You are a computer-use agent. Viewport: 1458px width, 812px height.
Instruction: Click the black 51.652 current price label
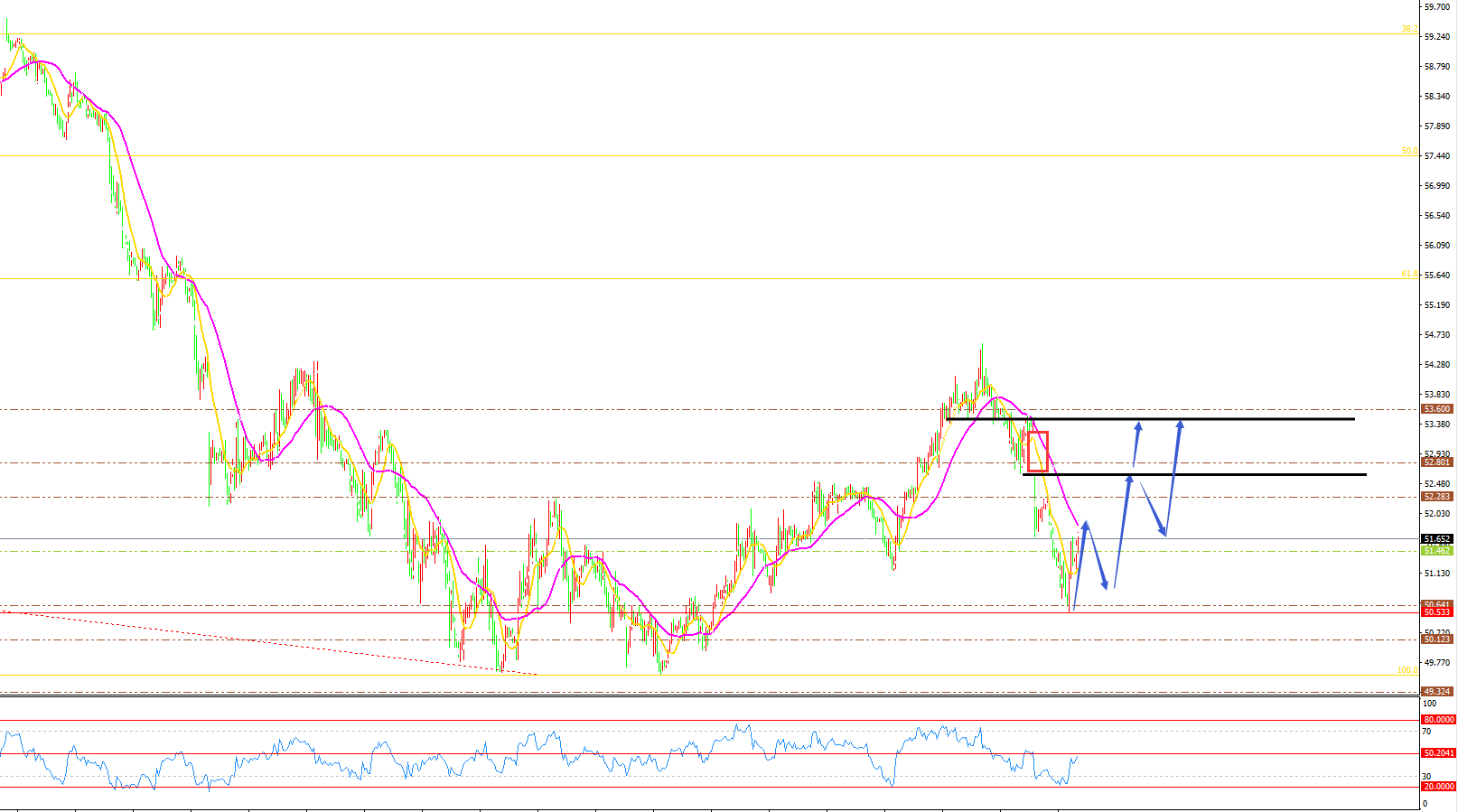(x=1436, y=539)
